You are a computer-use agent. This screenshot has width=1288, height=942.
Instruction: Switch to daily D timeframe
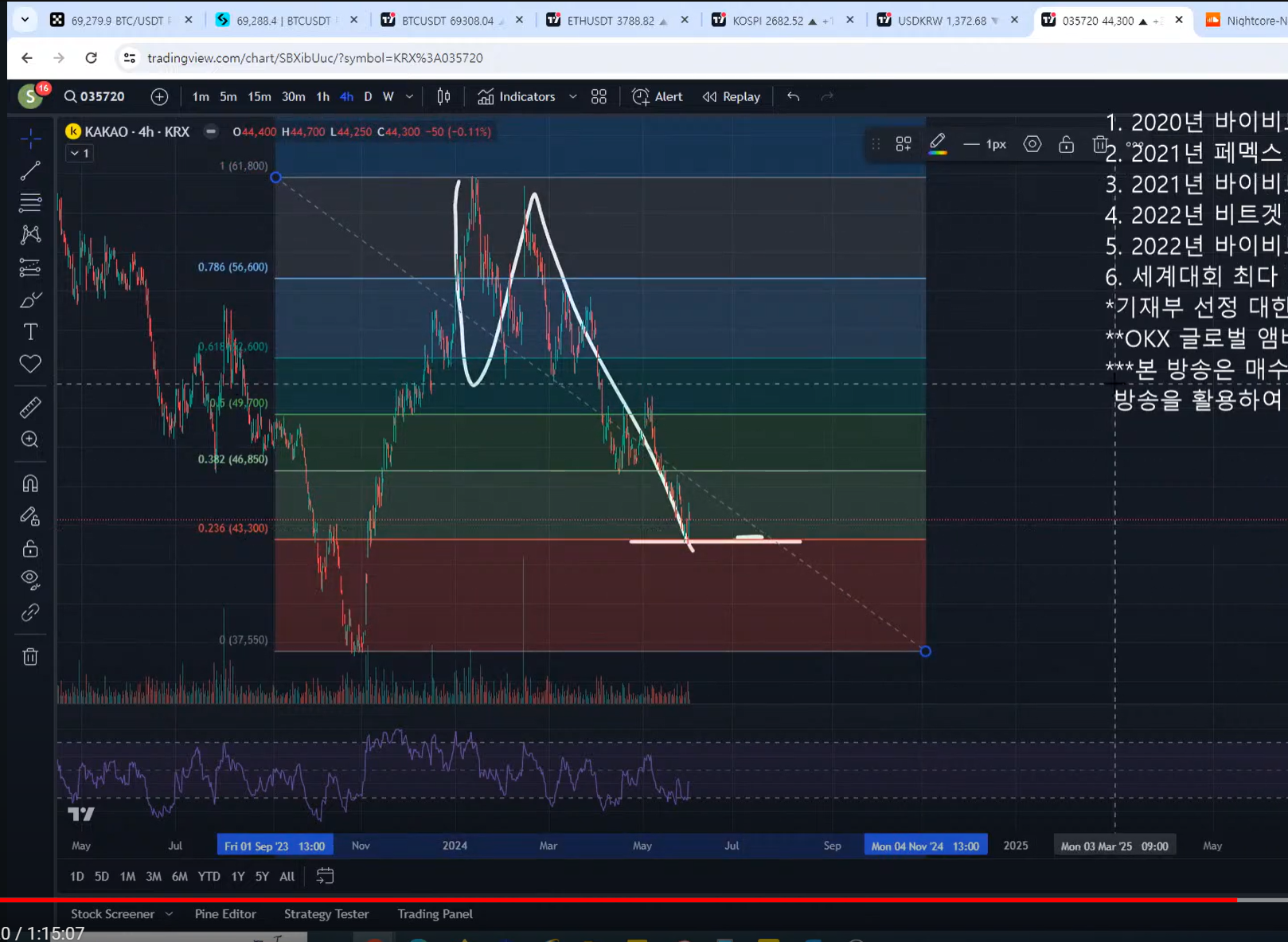pos(368,96)
